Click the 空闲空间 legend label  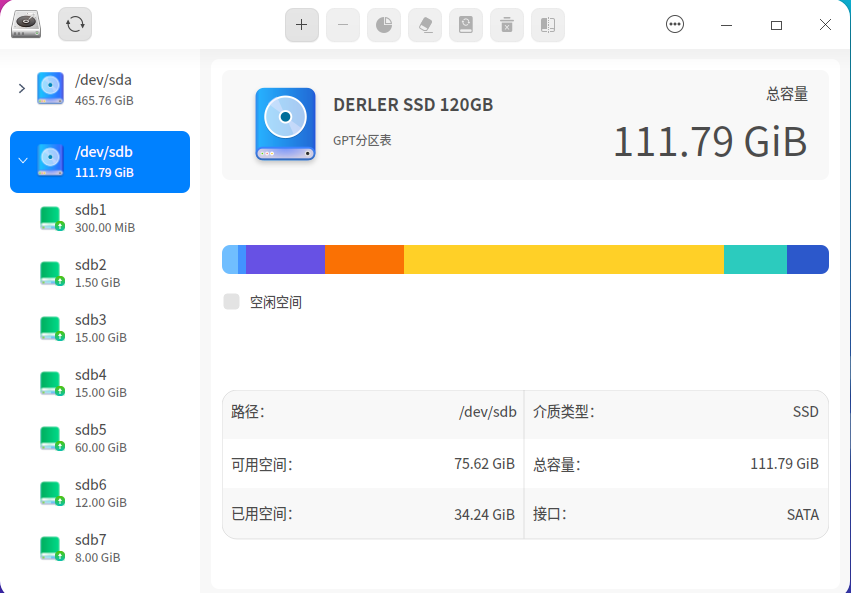click(276, 302)
